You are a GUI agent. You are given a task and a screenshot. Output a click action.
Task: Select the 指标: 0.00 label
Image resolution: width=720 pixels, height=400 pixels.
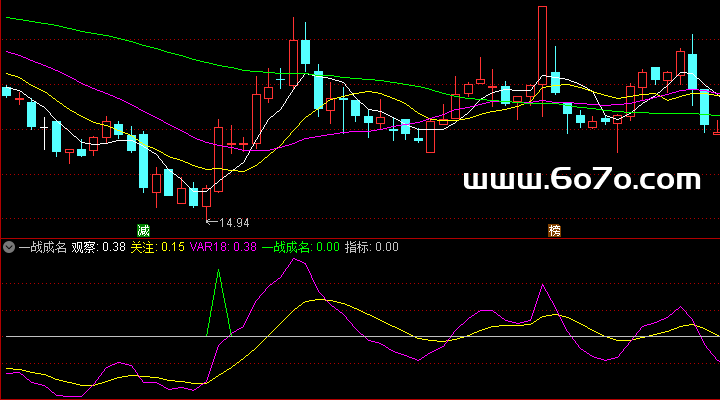(372, 247)
